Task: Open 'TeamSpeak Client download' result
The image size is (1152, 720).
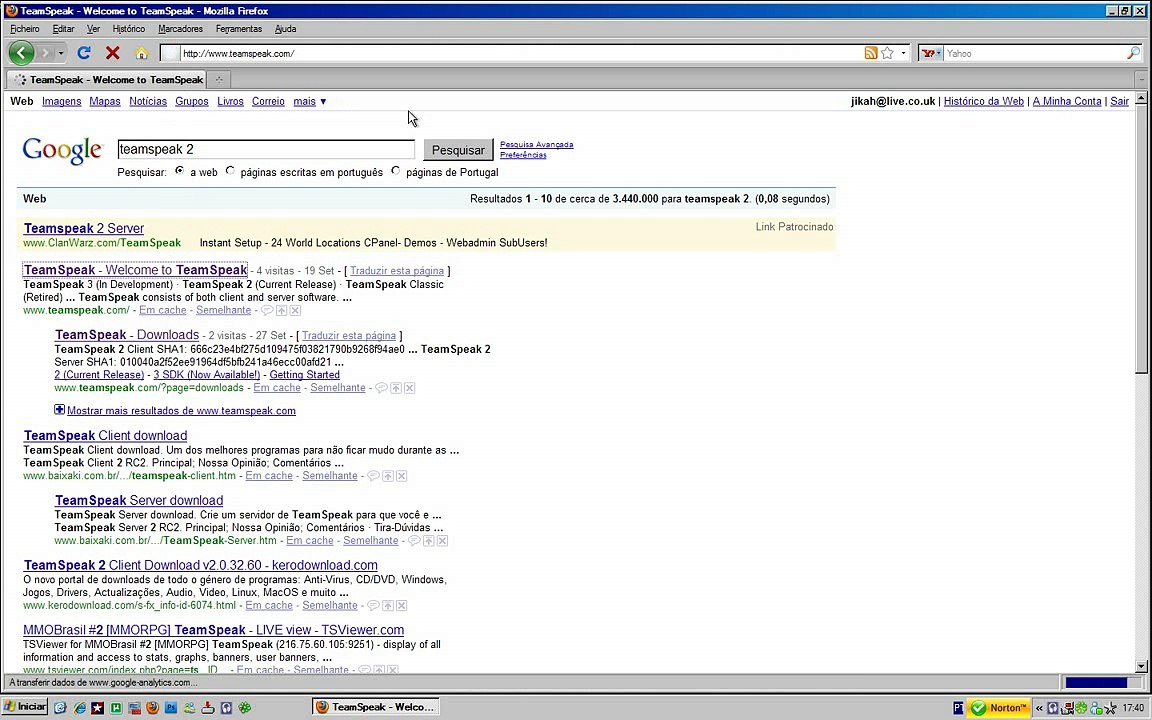Action: (x=105, y=436)
